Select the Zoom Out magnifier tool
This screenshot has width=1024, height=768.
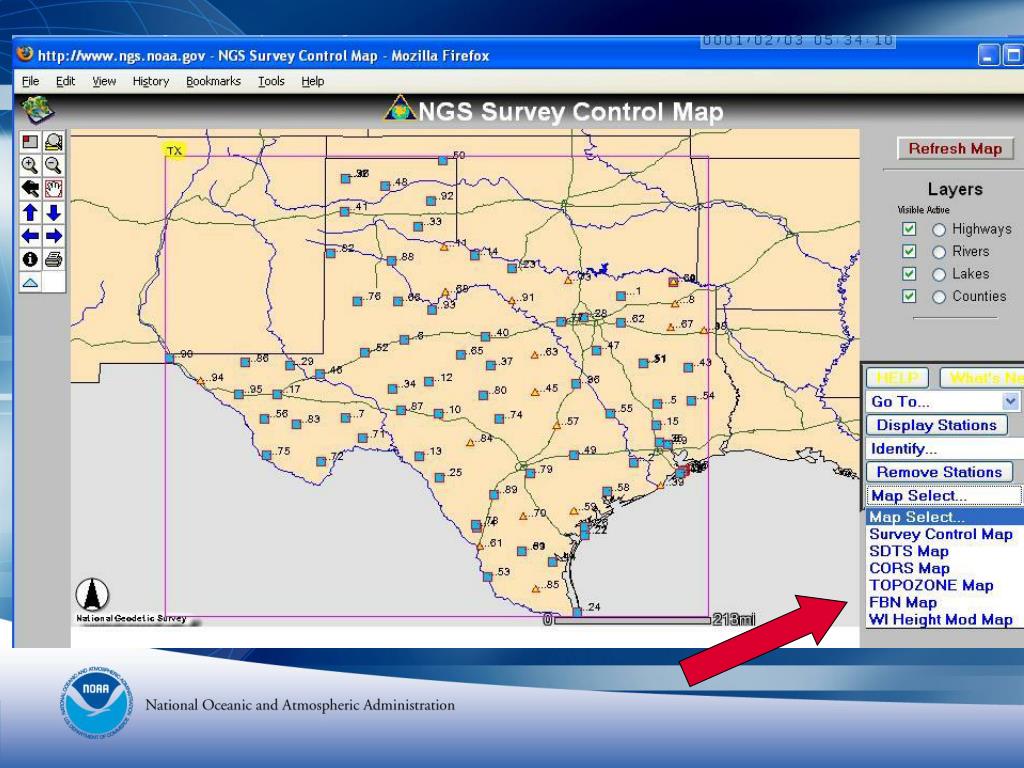click(54, 165)
